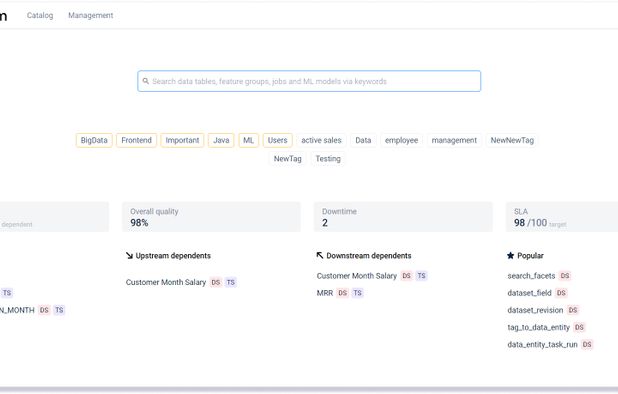Click TS badge beside the N_MONTH entry
Viewport: 618px width, 394px height.
(x=59, y=310)
